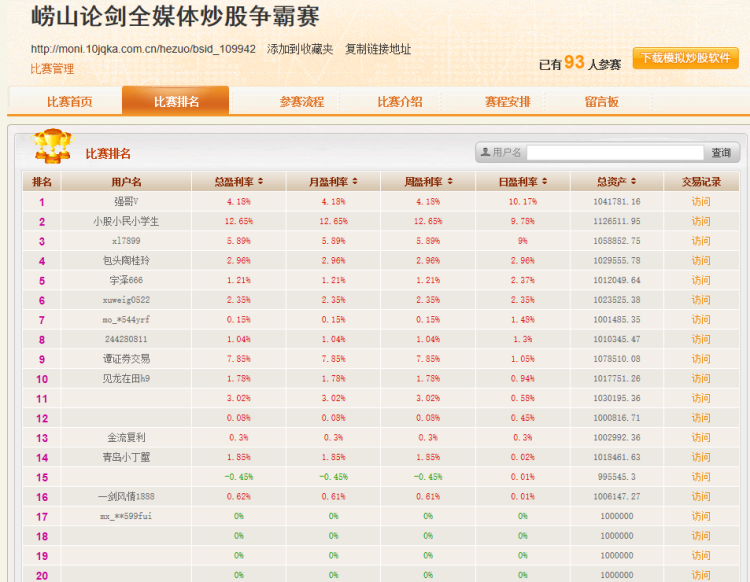The height and width of the screenshot is (582, 750).
Task: Sort rankings by 总盈利率 column
Action: (x=238, y=182)
